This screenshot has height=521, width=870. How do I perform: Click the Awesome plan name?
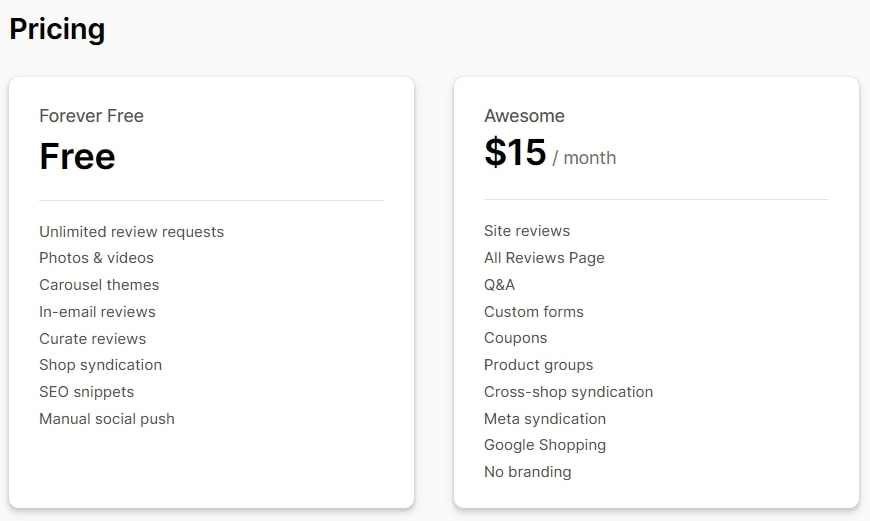coord(524,116)
